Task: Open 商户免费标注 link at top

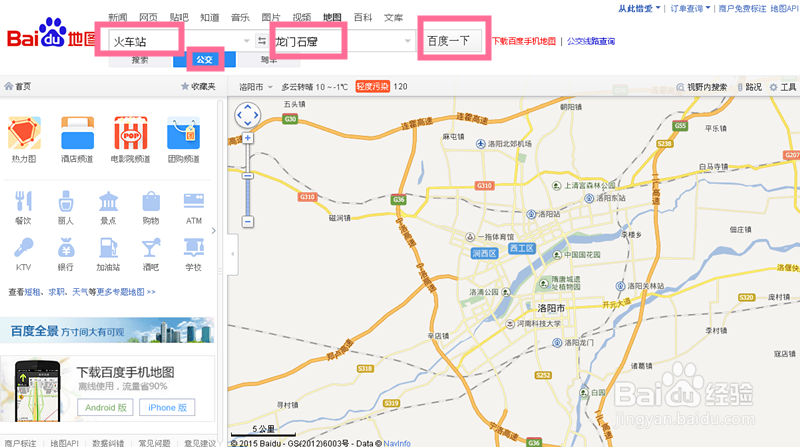Action: pyautogui.click(x=742, y=8)
